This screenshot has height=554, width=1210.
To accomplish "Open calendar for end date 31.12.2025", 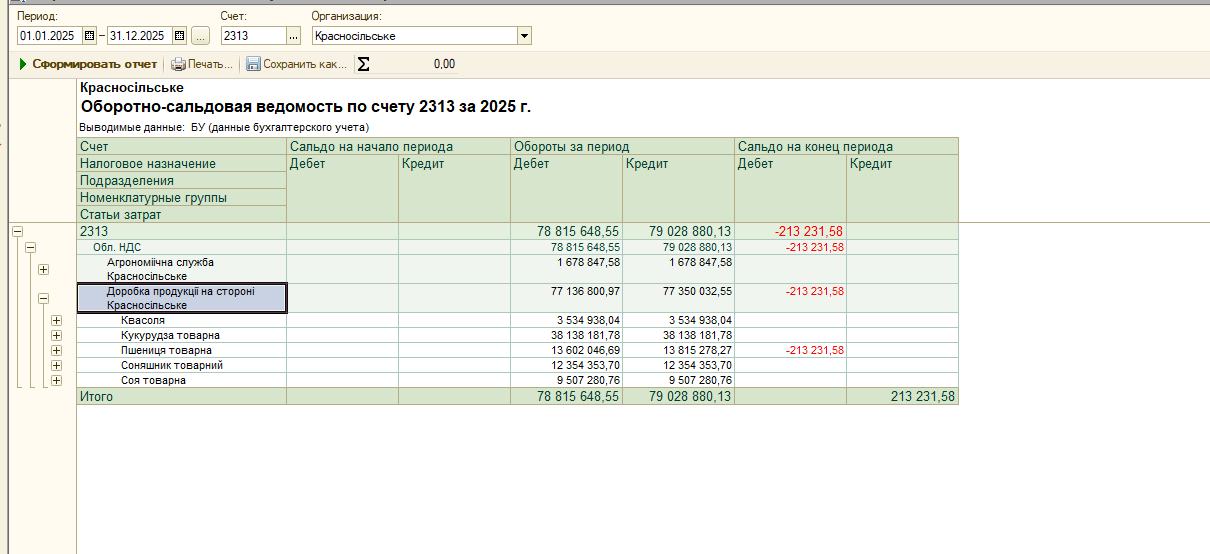I will [180, 36].
